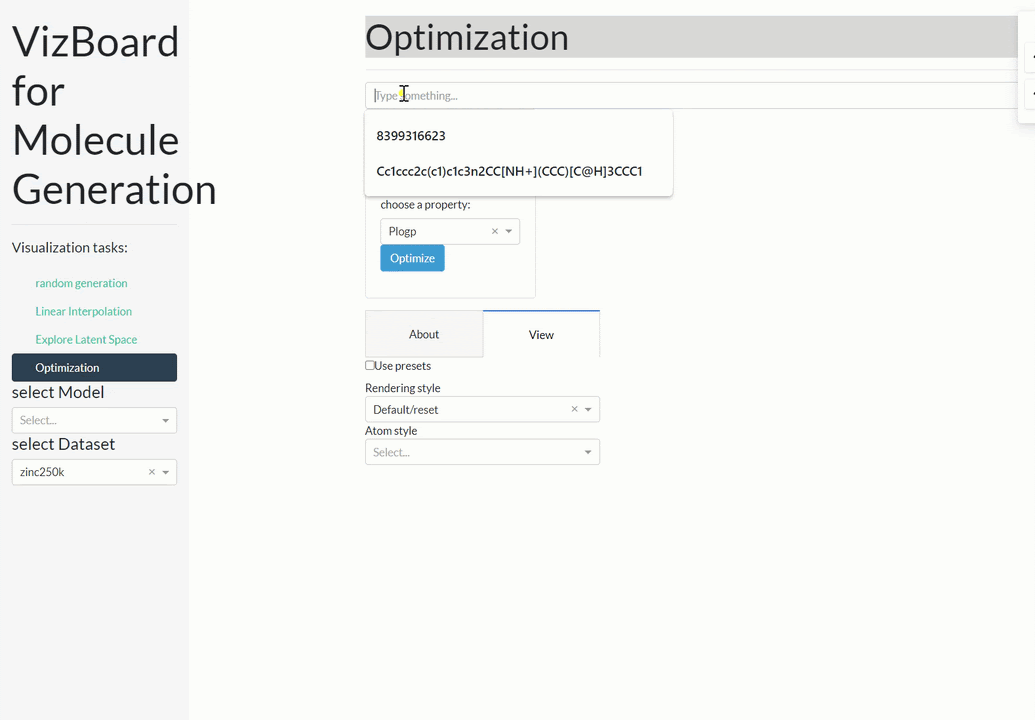Open the Plogp property dropdown arrow

(509, 231)
